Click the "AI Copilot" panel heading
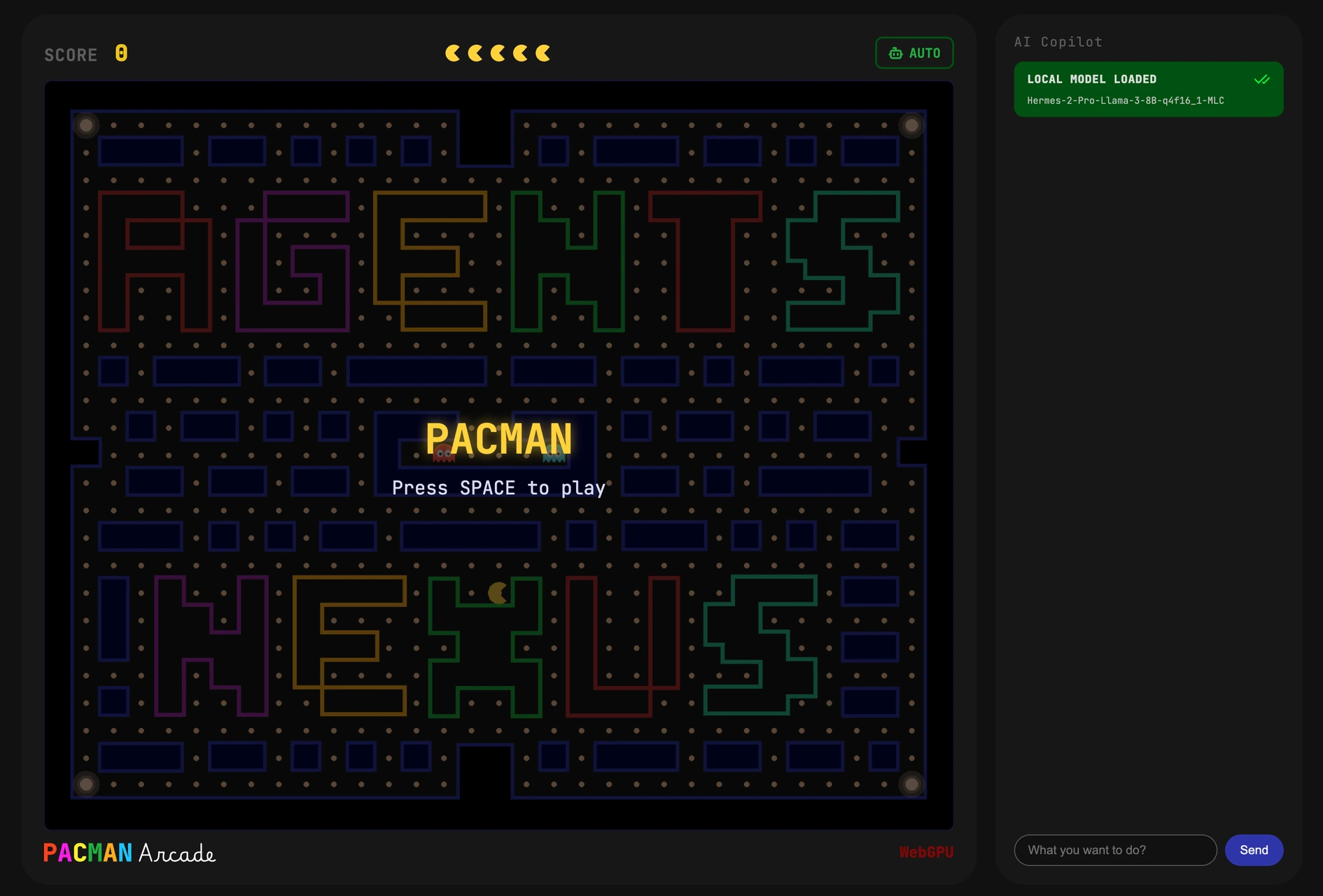Viewport: 1323px width, 896px height. 1058,42
